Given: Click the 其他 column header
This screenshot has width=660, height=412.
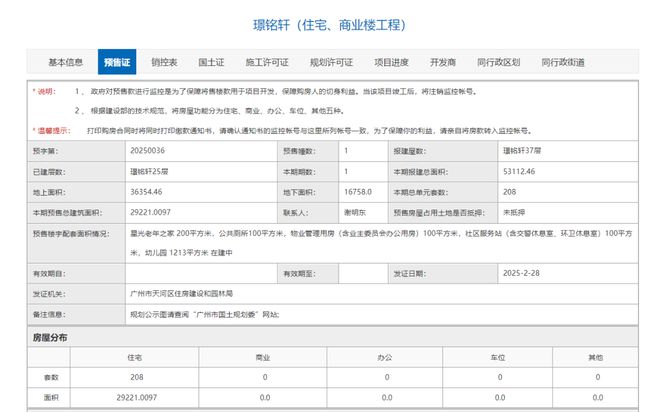Looking at the screenshot, I should click(595, 358).
